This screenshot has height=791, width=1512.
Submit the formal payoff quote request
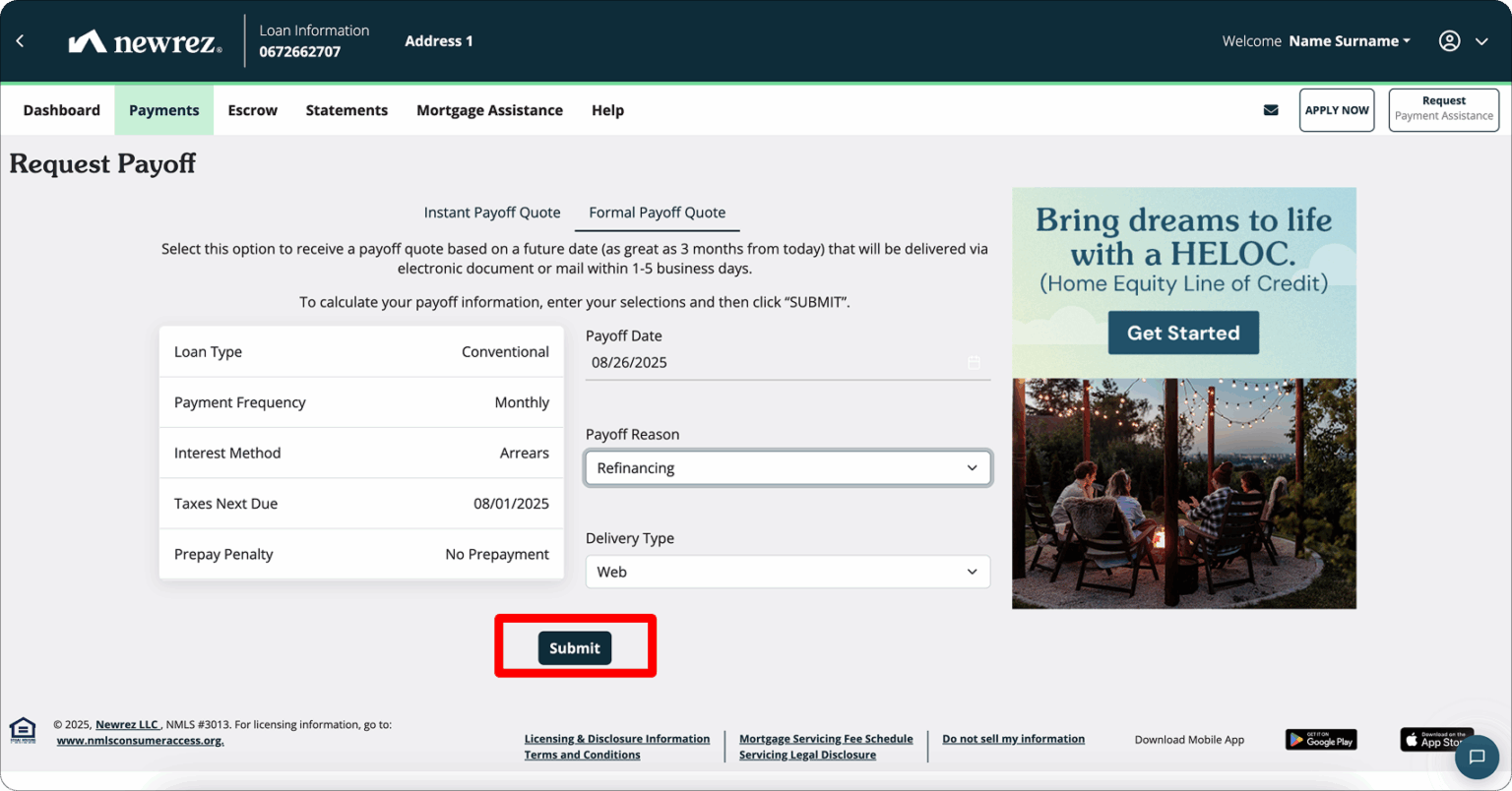574,647
